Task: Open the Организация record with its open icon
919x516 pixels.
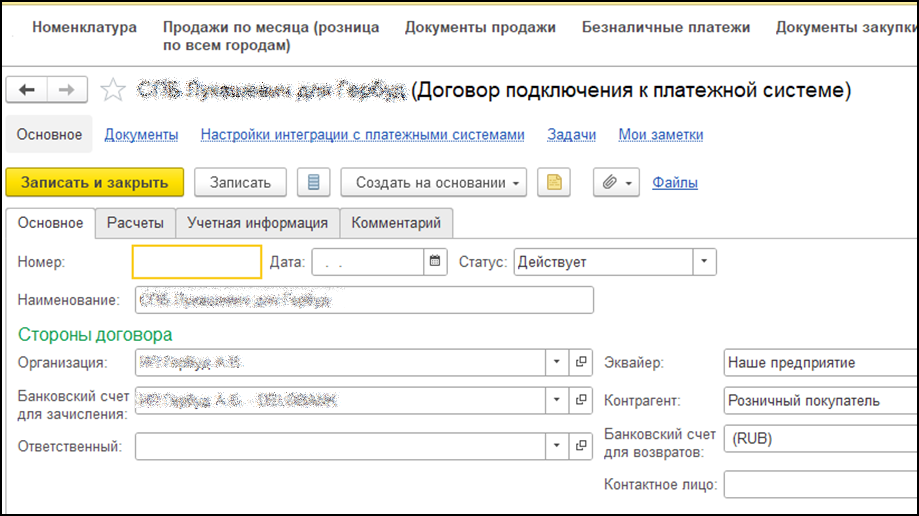Action: pos(581,362)
